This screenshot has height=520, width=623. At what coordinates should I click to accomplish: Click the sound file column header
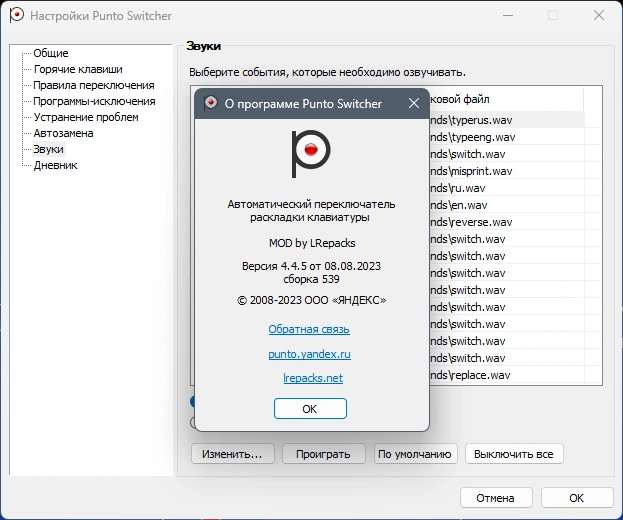(507, 99)
